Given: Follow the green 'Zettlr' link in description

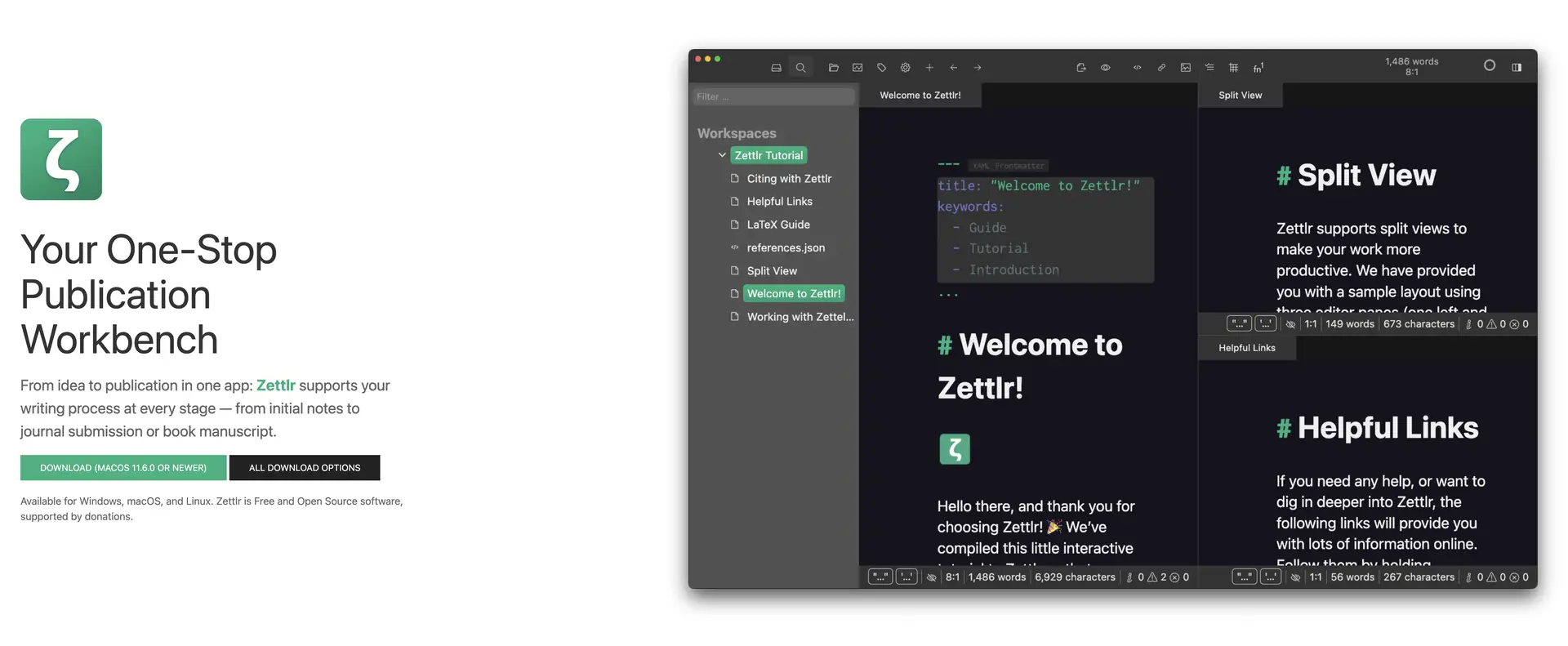Looking at the screenshot, I should coord(276,385).
